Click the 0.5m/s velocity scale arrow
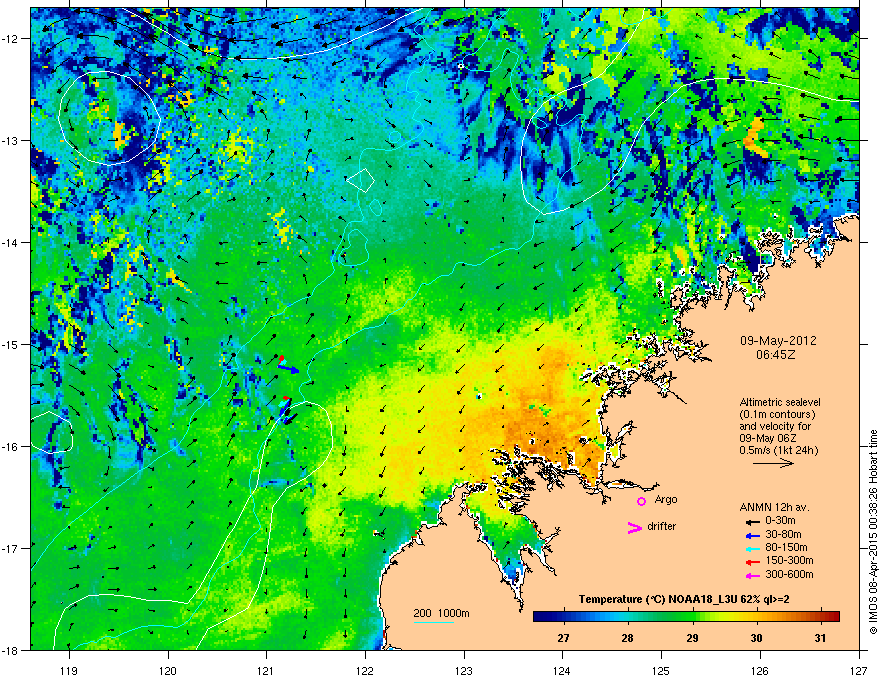This screenshot has width=880, height=680. click(x=773, y=463)
